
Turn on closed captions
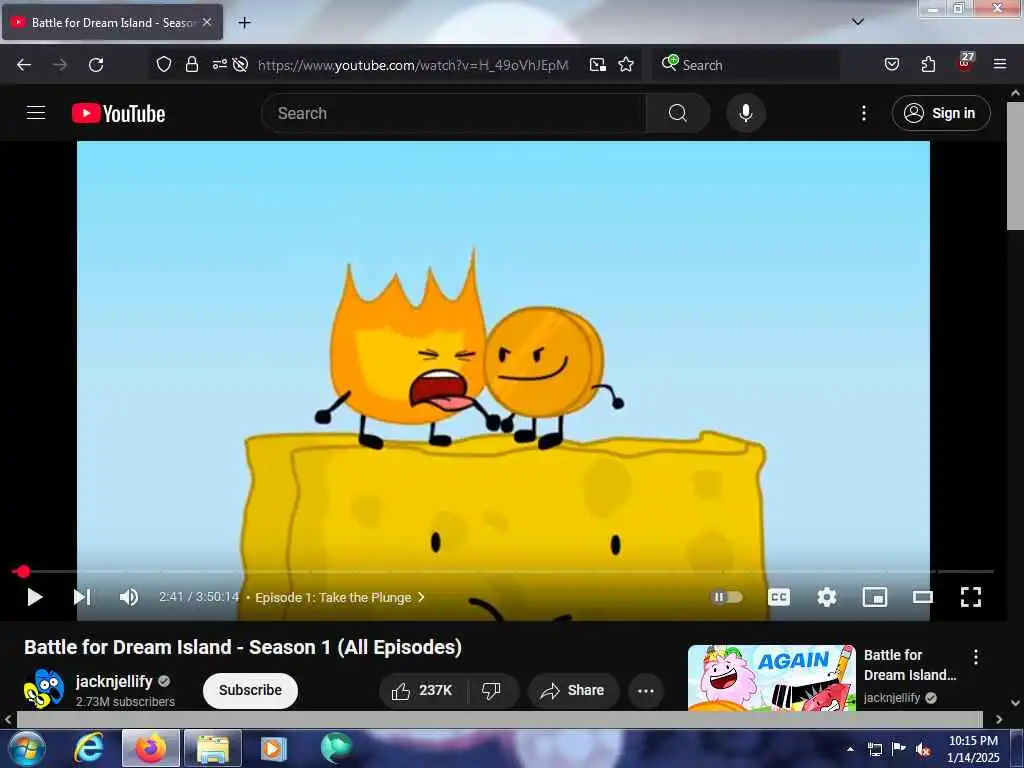(x=778, y=597)
